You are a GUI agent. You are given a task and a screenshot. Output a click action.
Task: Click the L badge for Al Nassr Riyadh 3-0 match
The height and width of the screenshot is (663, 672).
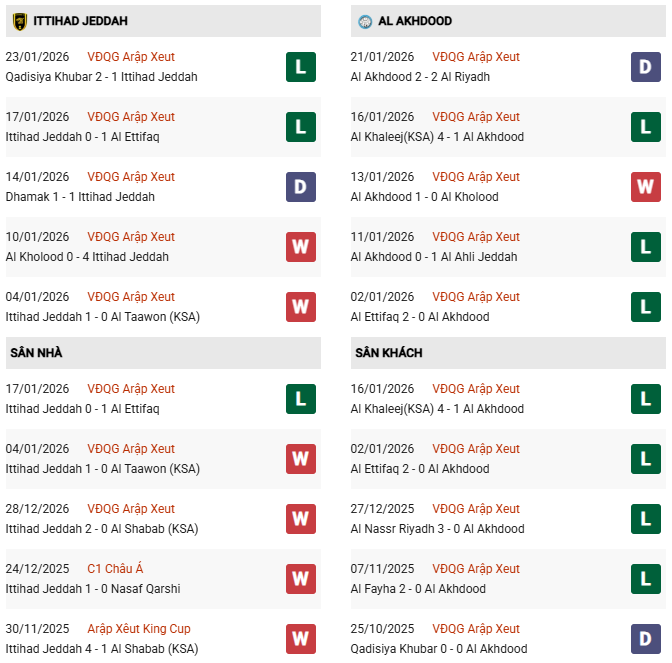click(x=646, y=519)
